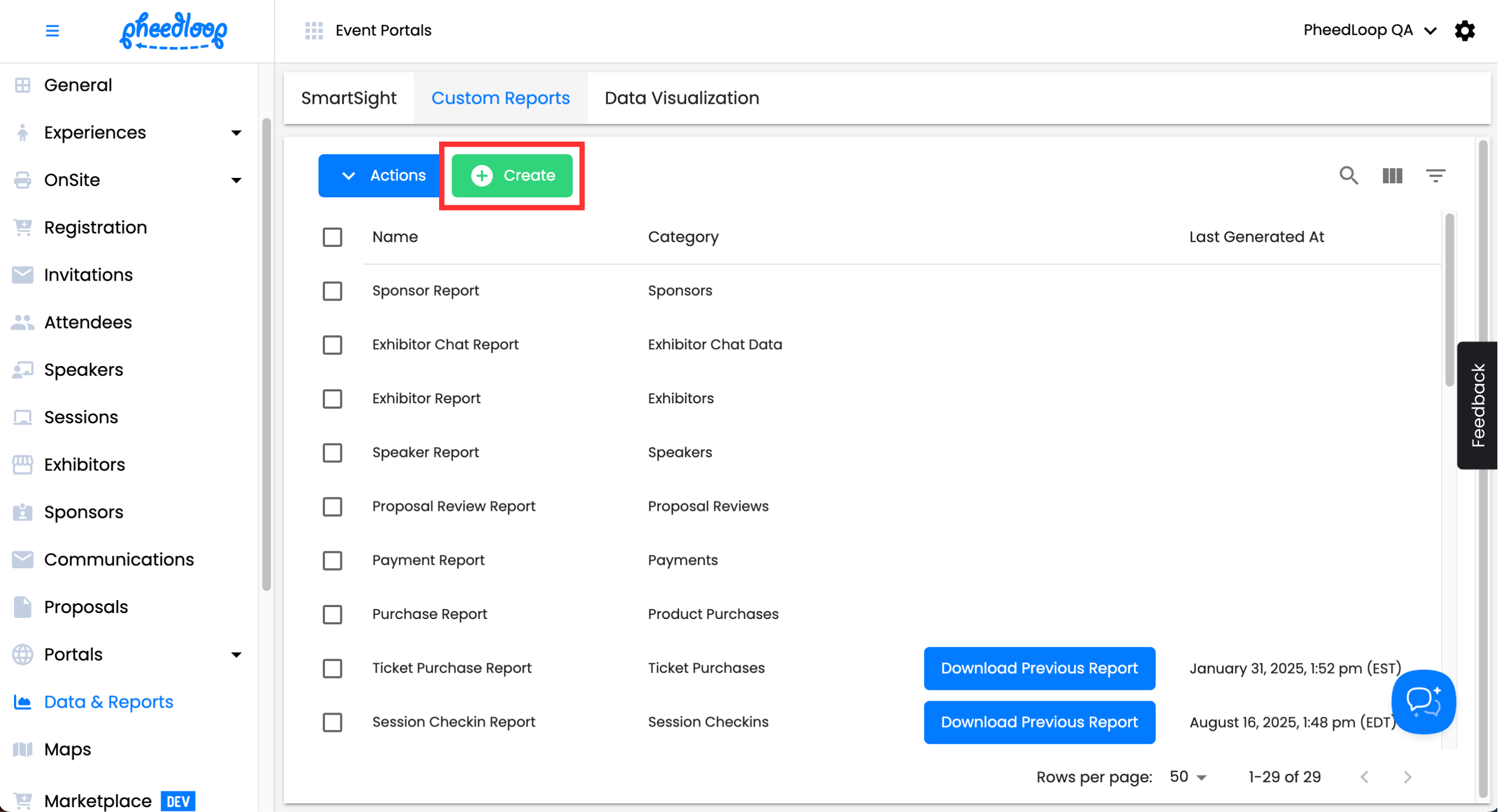Toggle the select-all header checkbox
The width and height of the screenshot is (1499, 812).
tap(332, 237)
